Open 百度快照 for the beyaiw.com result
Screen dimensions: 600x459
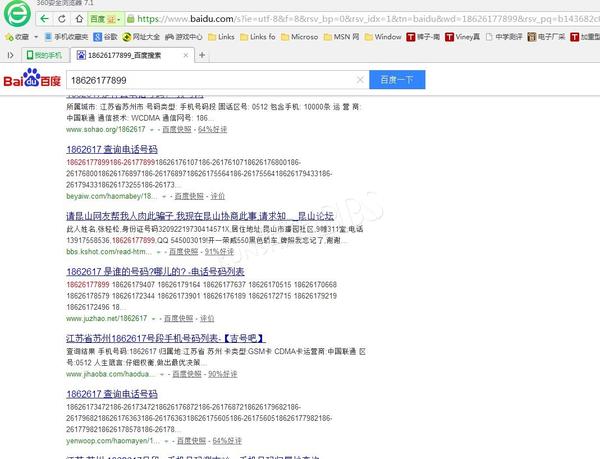[189, 196]
